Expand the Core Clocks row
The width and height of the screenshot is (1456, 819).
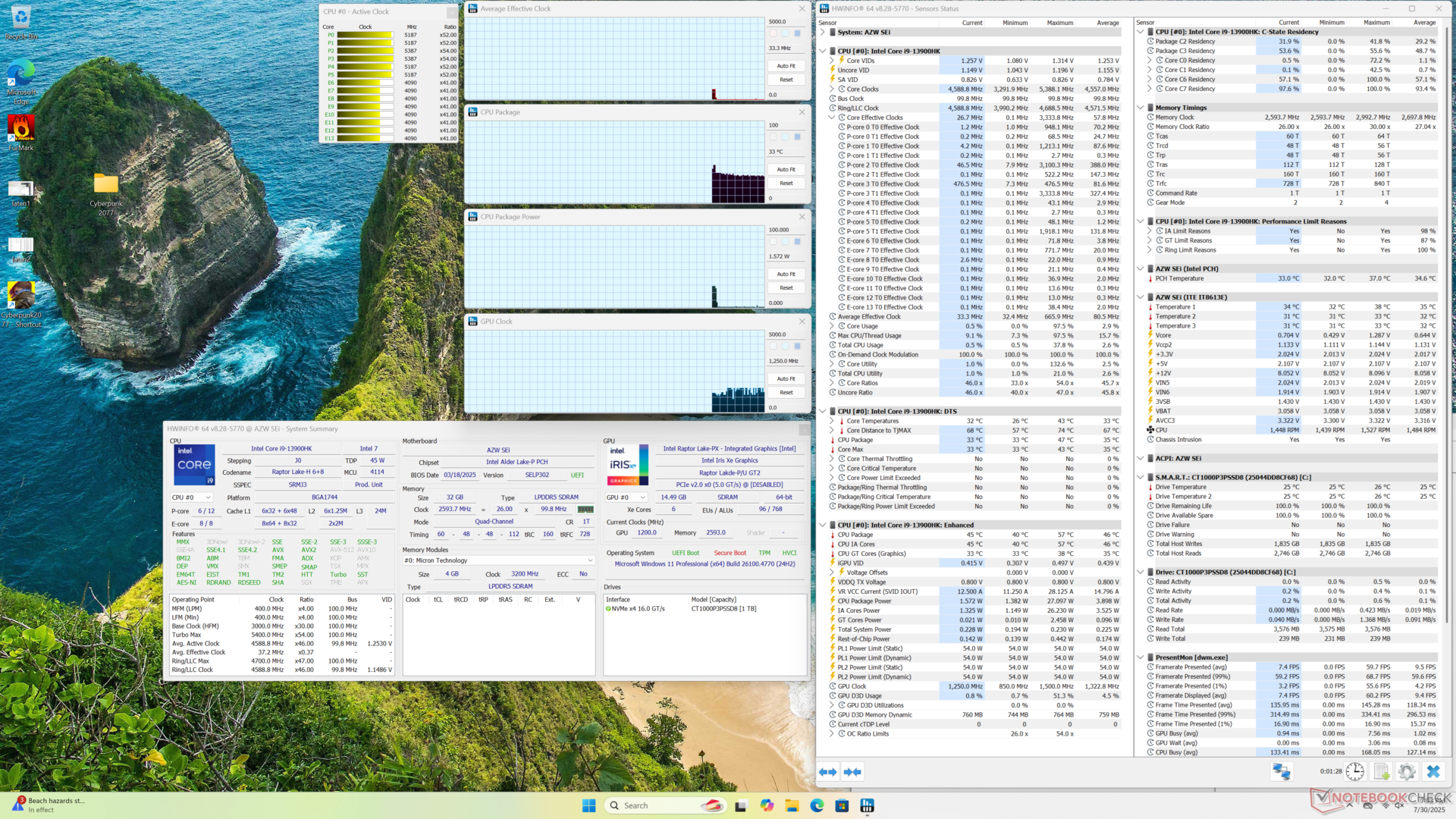831,89
